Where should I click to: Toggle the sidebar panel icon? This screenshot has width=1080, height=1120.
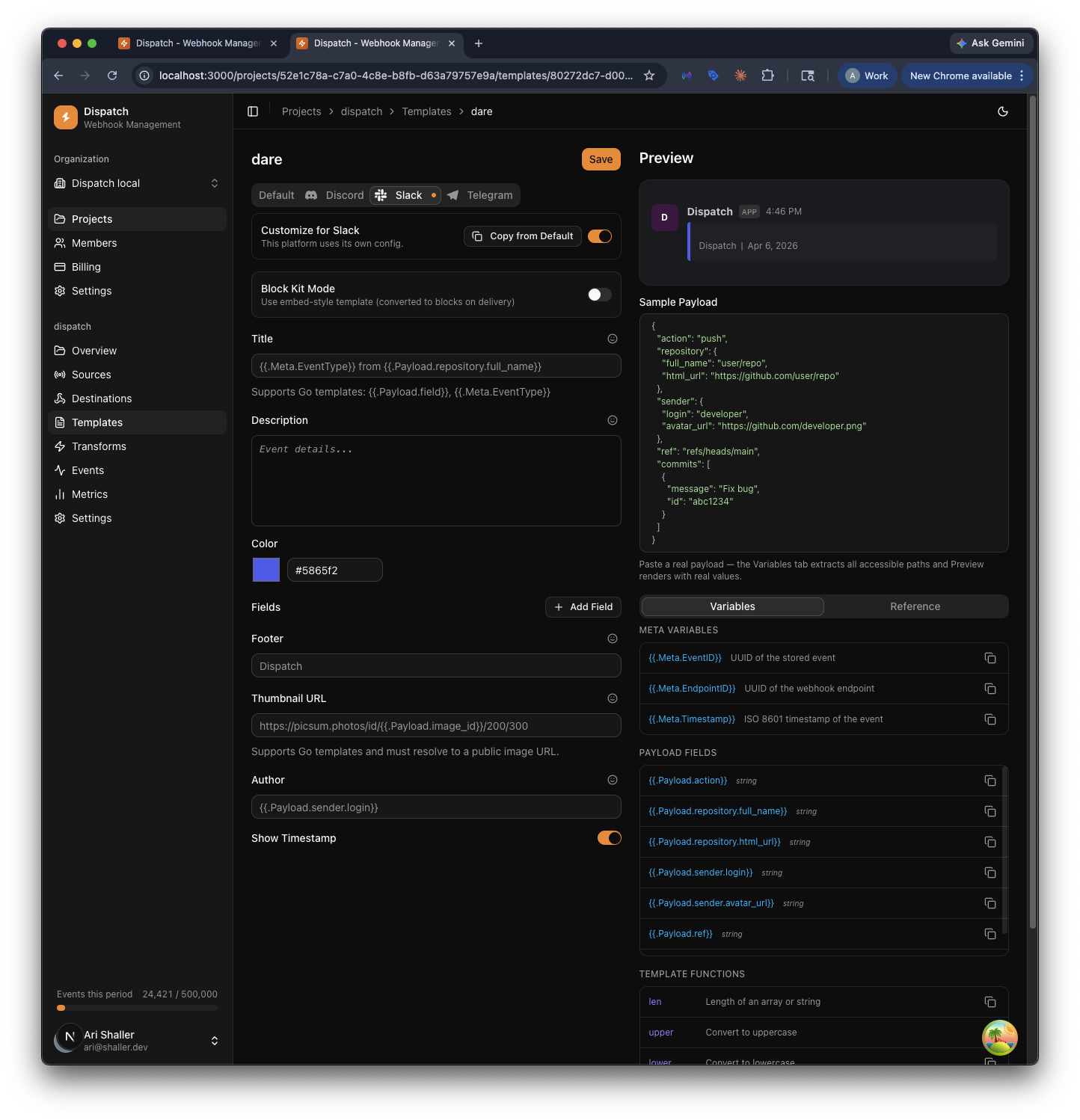(x=253, y=111)
